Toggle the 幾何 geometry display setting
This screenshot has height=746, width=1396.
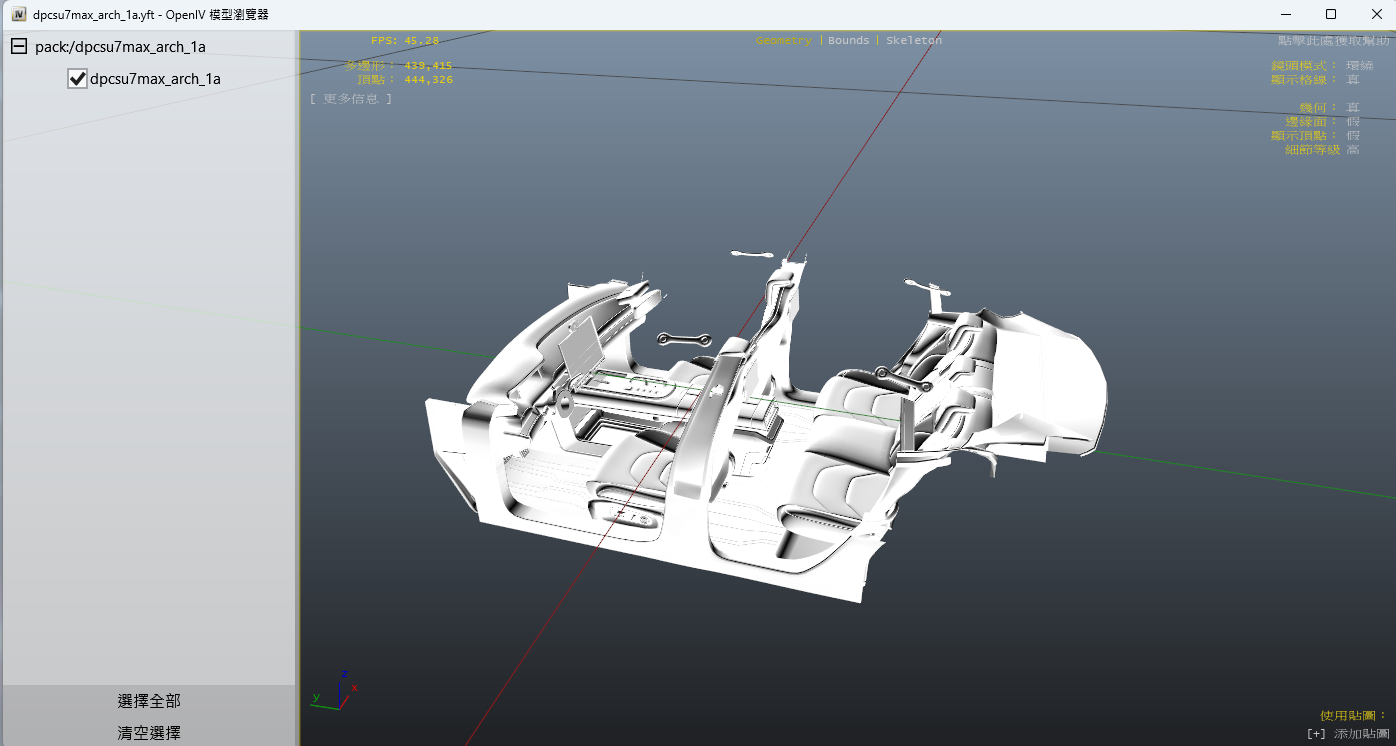pos(1352,108)
